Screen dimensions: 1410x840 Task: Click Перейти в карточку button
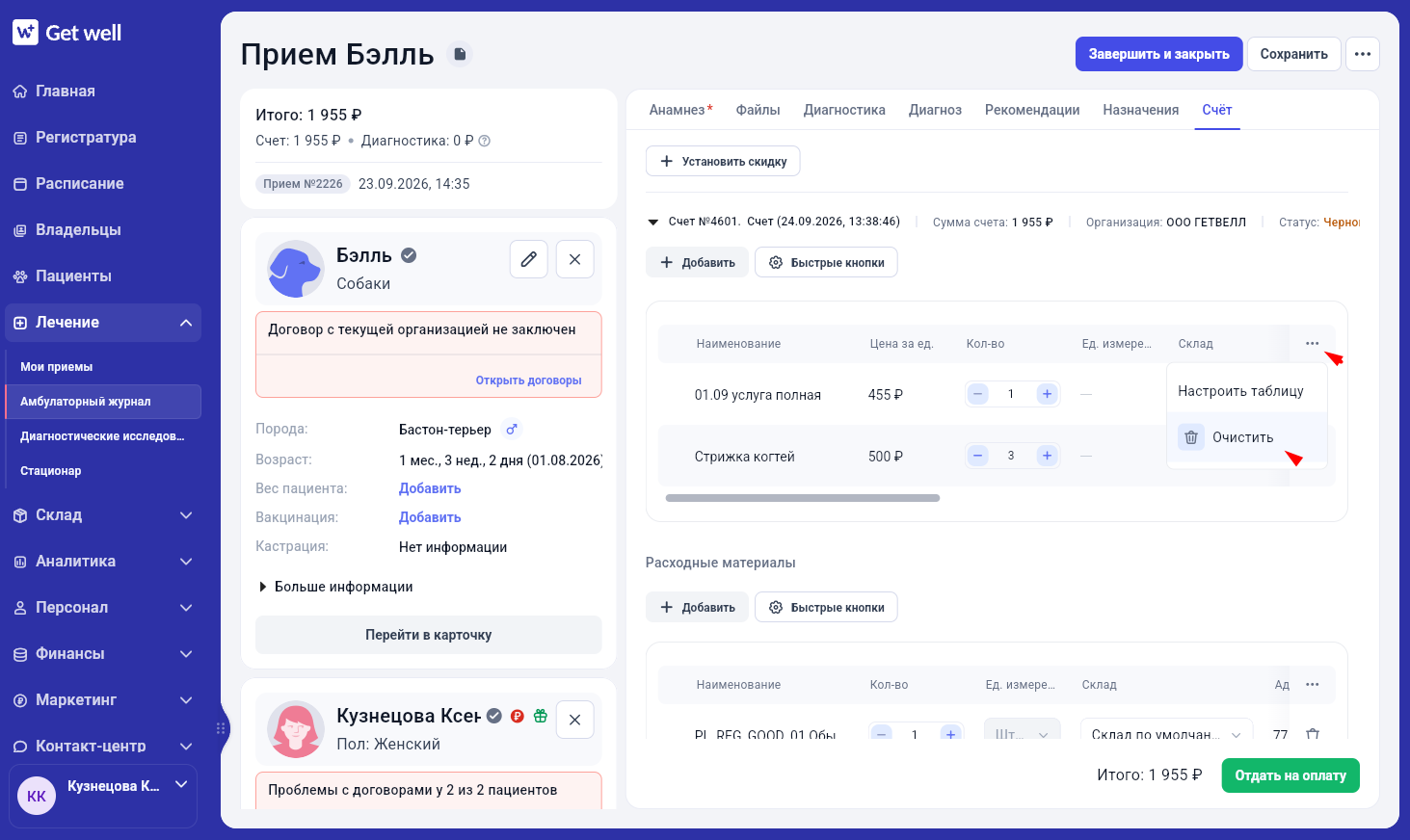pyautogui.click(x=429, y=635)
